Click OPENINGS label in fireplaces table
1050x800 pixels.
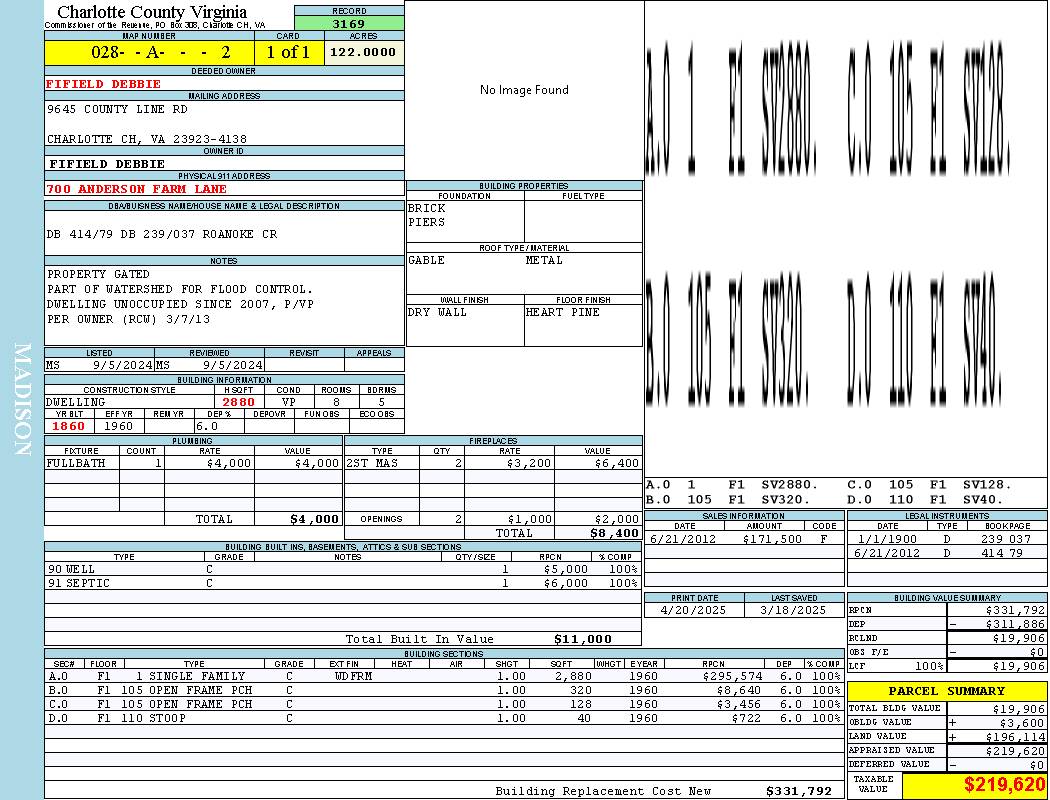pos(381,519)
